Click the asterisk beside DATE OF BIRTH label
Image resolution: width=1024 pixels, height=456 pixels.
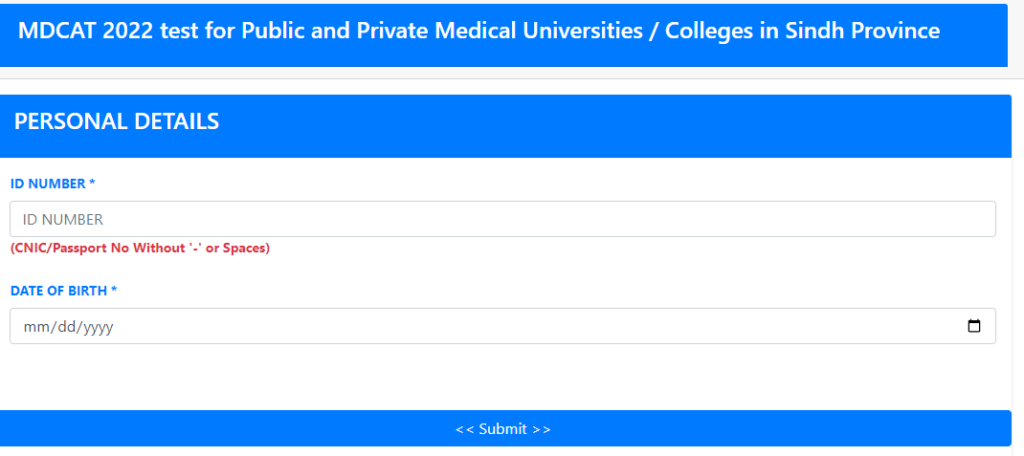tap(114, 291)
